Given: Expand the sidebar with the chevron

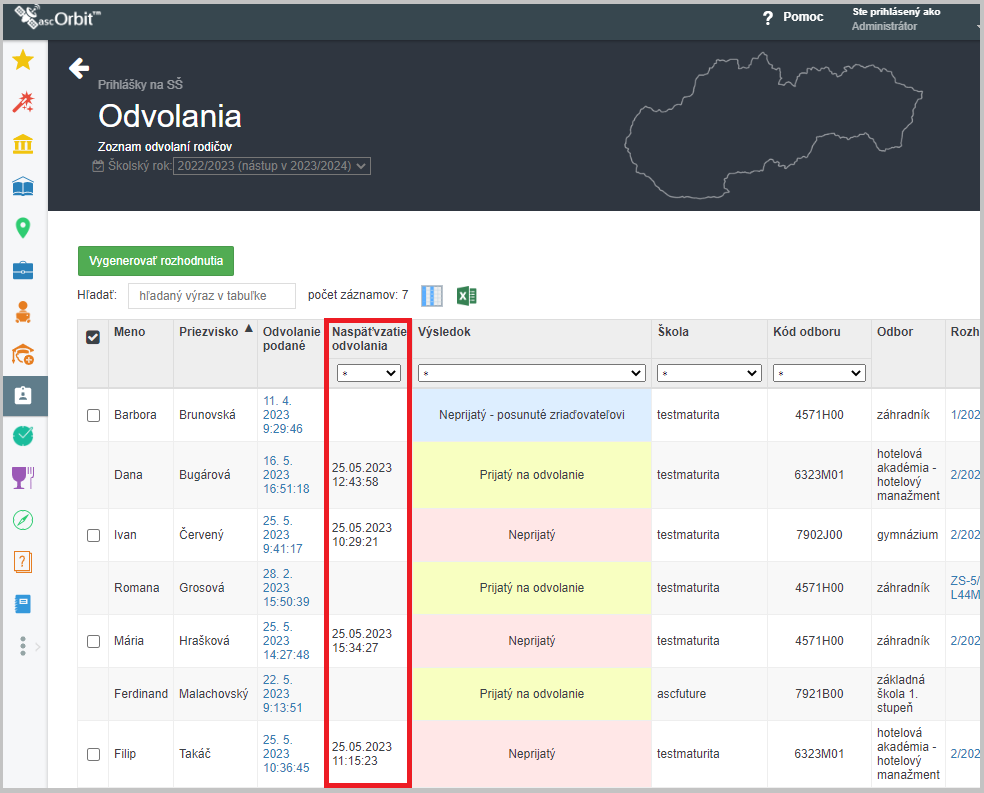Looking at the screenshot, I should click(38, 646).
